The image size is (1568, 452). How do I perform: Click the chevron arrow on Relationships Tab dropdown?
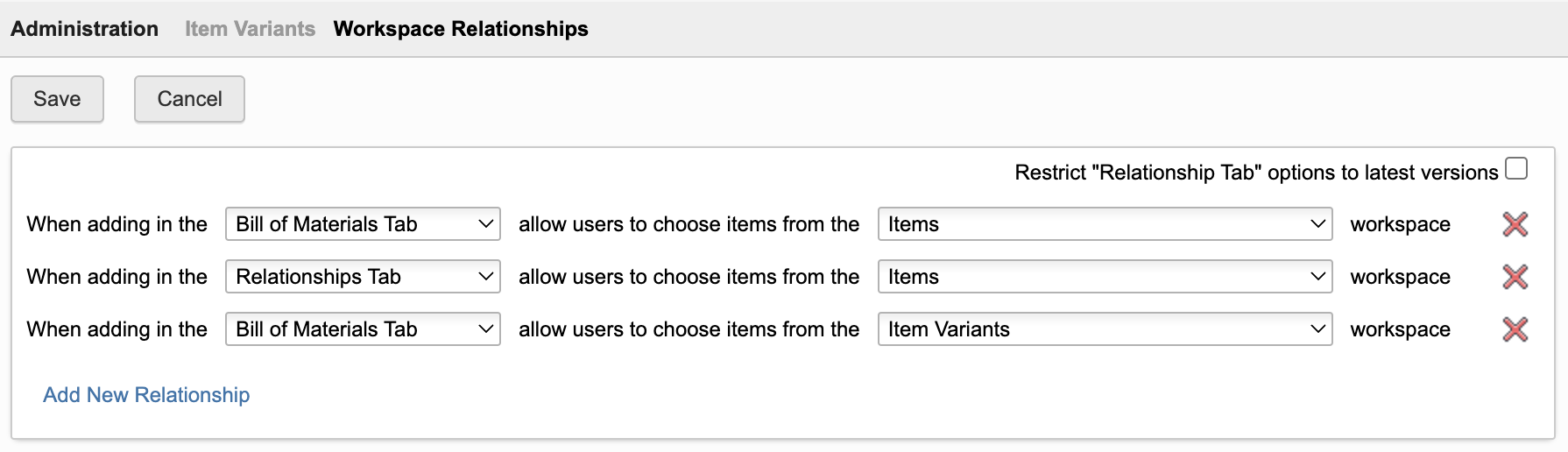coord(485,277)
